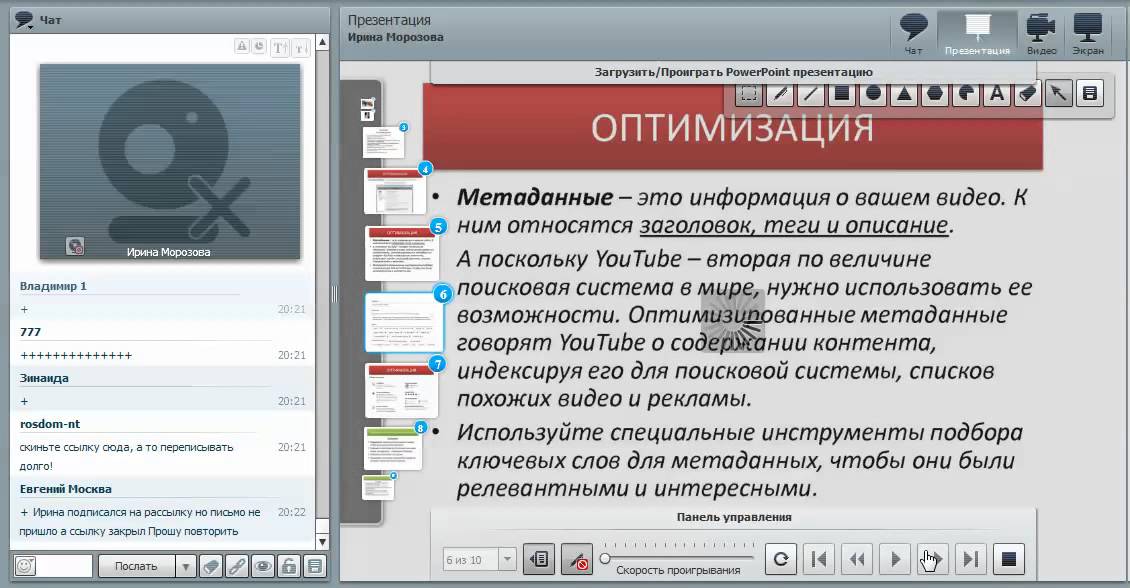The width and height of the screenshot is (1130, 588).
Task: Open slide thumbnail number 4
Action: pos(395,192)
